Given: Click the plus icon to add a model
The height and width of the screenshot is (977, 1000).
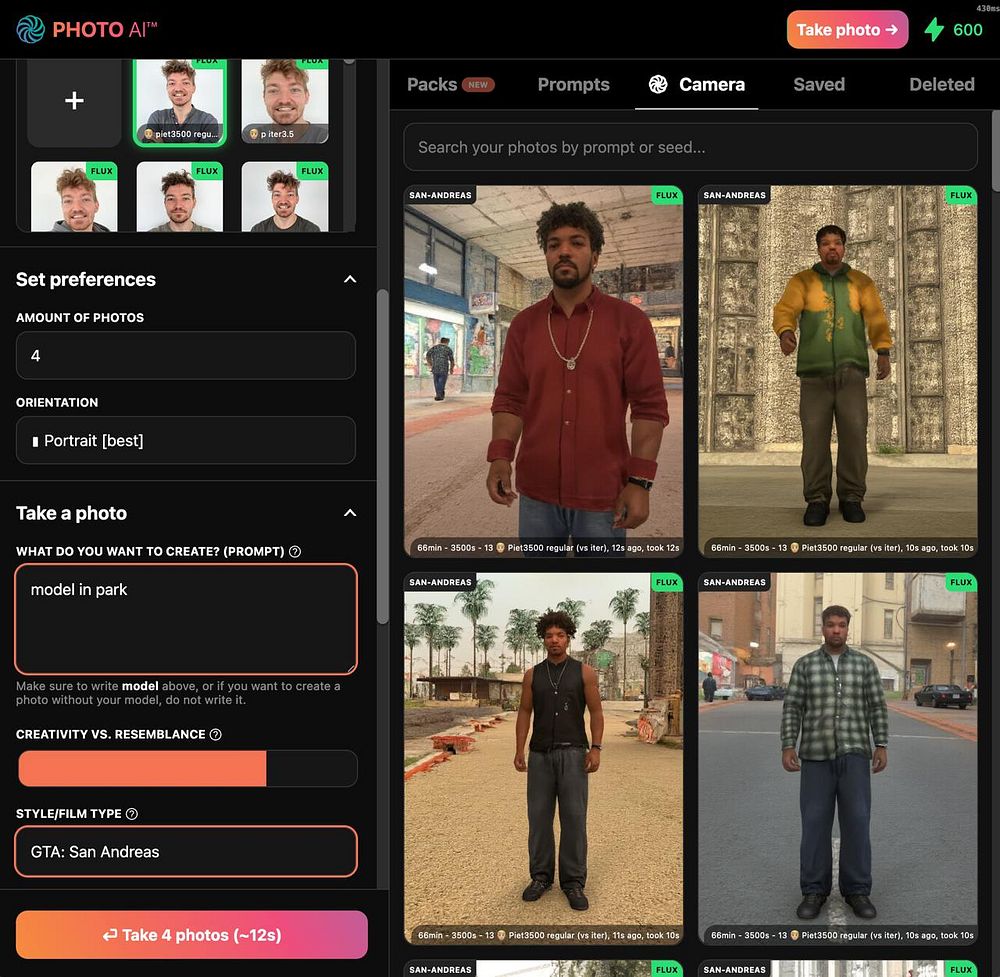Looking at the screenshot, I should (x=74, y=100).
